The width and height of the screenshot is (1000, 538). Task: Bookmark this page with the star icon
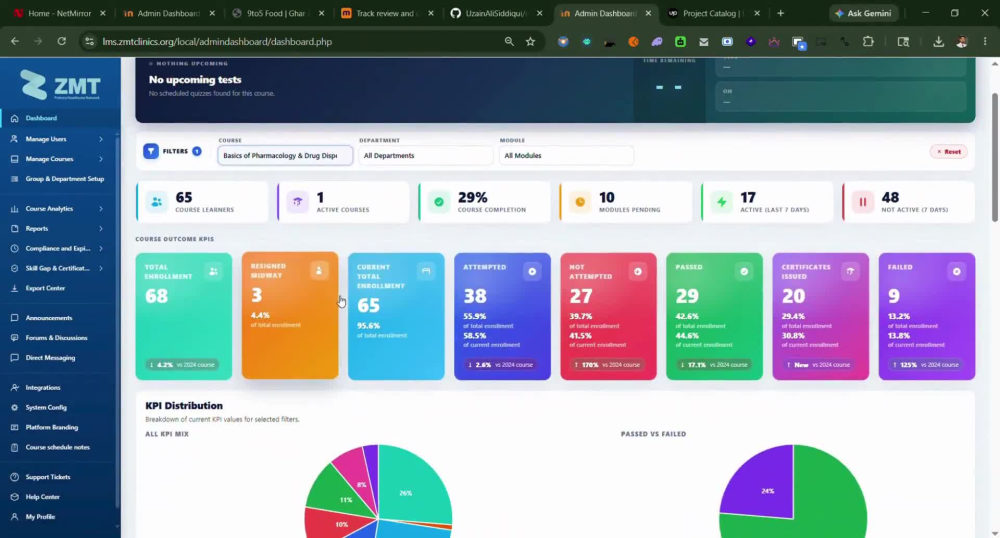[530, 41]
